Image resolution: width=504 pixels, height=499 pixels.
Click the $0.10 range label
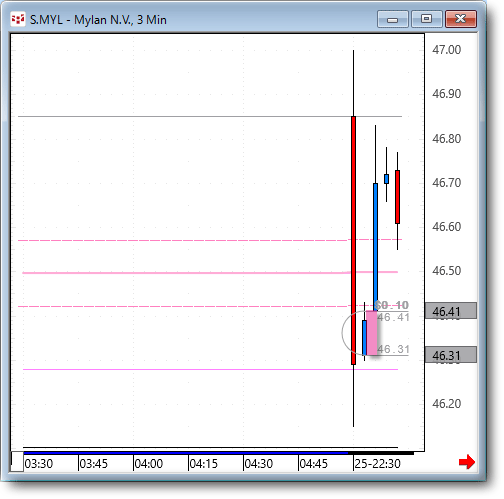tap(392, 305)
